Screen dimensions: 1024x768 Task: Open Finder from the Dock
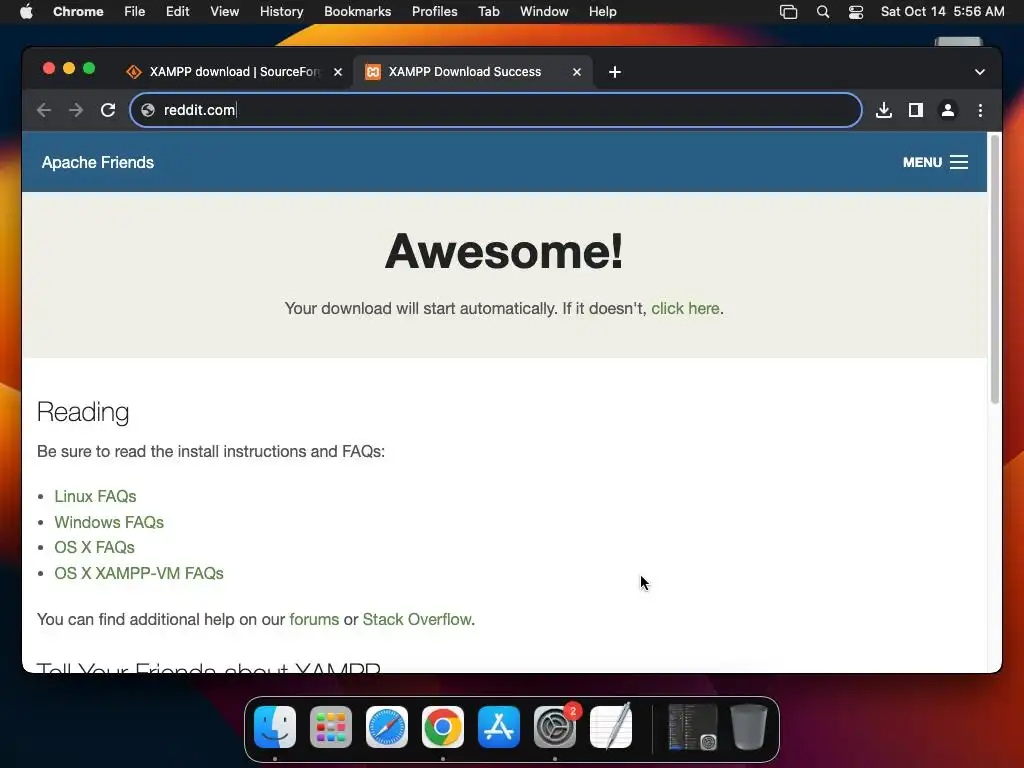pyautogui.click(x=275, y=727)
